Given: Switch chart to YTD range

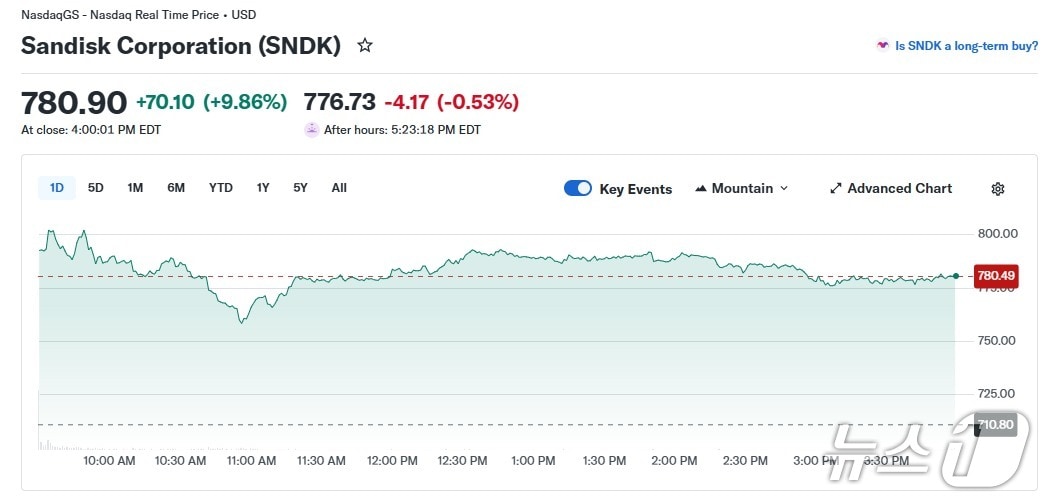Looking at the screenshot, I should click(x=221, y=187).
